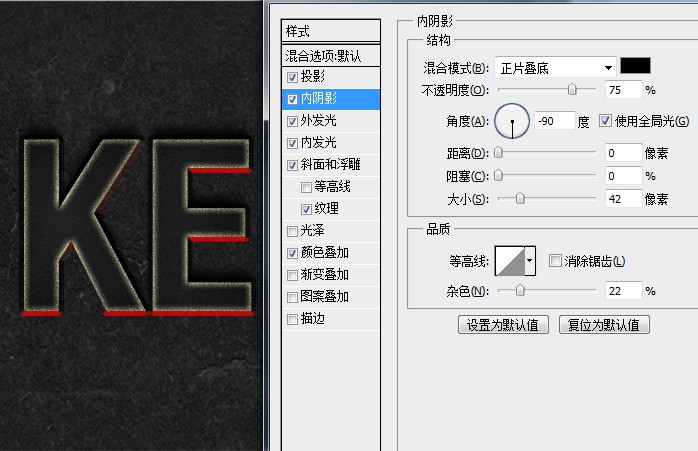Viewport: 698px width, 451px height.
Task: Toggle the 投影 drop shadow checkbox
Action: point(292,77)
